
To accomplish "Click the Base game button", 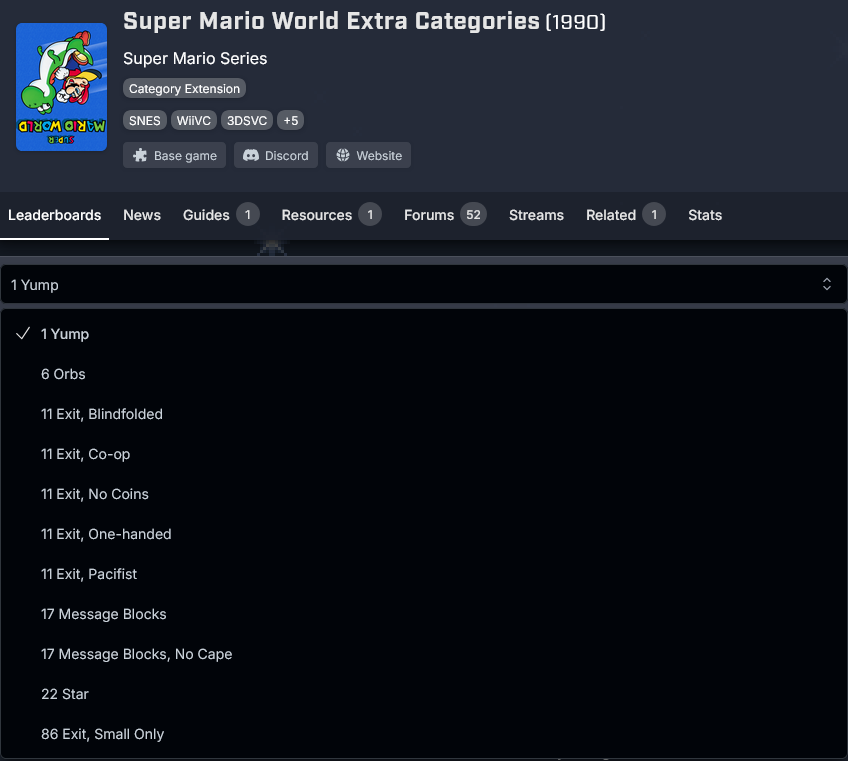I will coord(174,155).
